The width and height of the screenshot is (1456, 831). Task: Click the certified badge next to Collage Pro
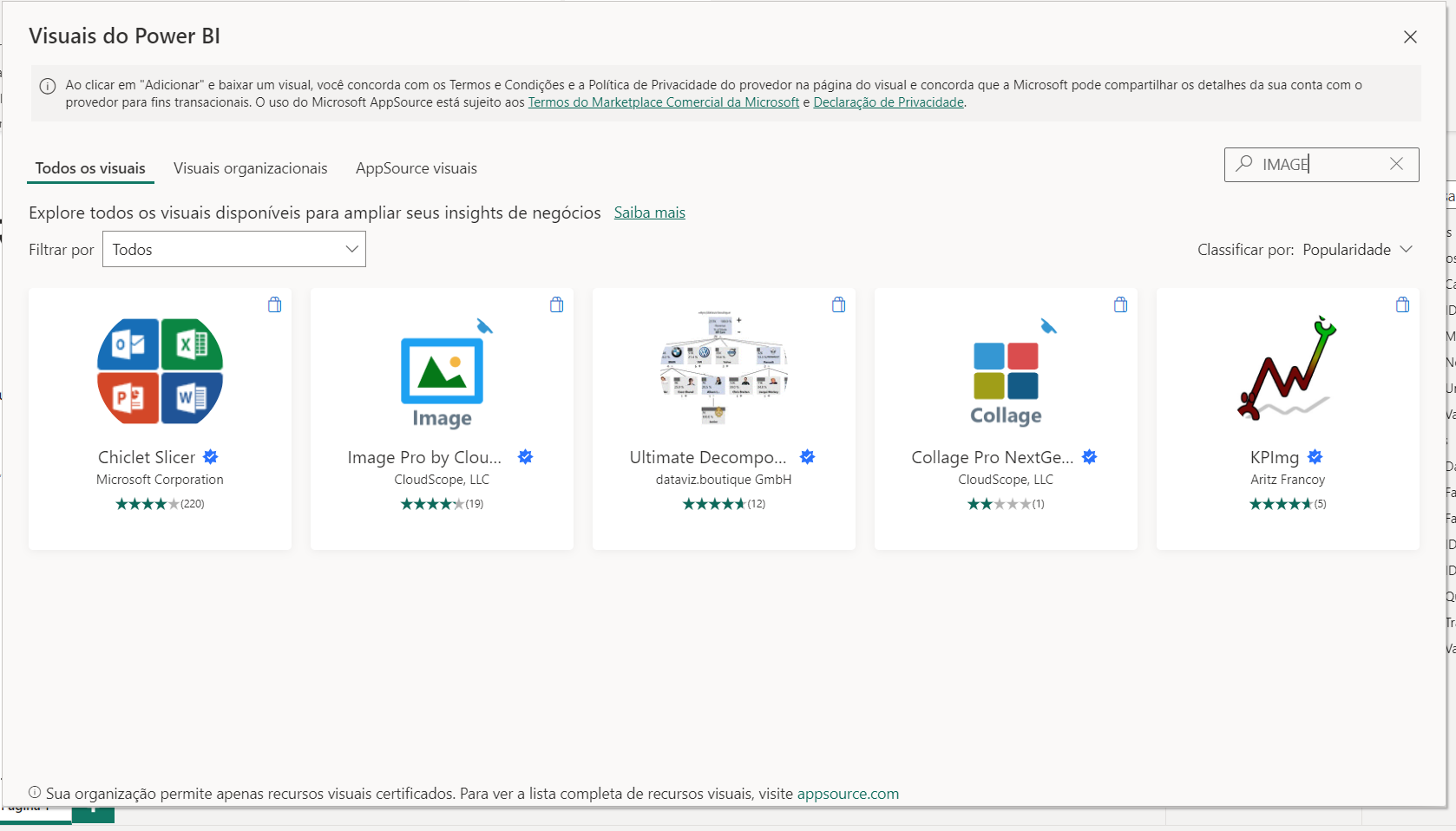point(1090,456)
